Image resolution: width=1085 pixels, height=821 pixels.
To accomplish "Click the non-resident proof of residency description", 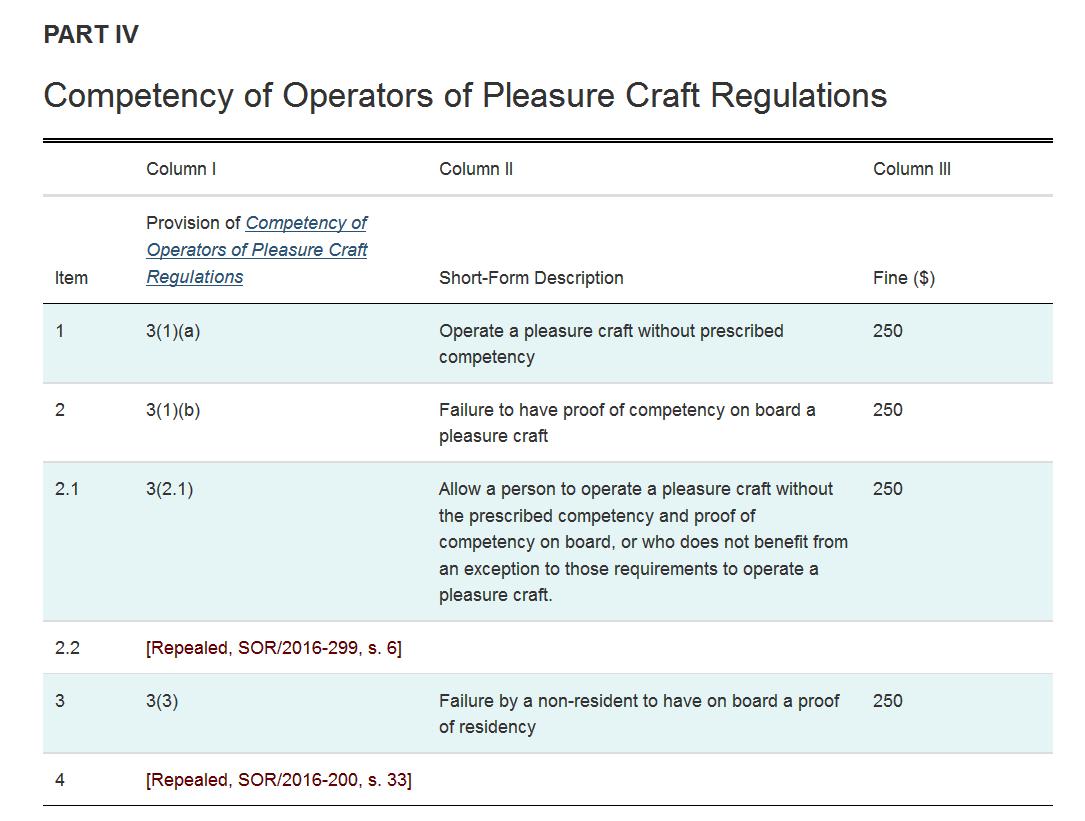I will click(x=639, y=714).
